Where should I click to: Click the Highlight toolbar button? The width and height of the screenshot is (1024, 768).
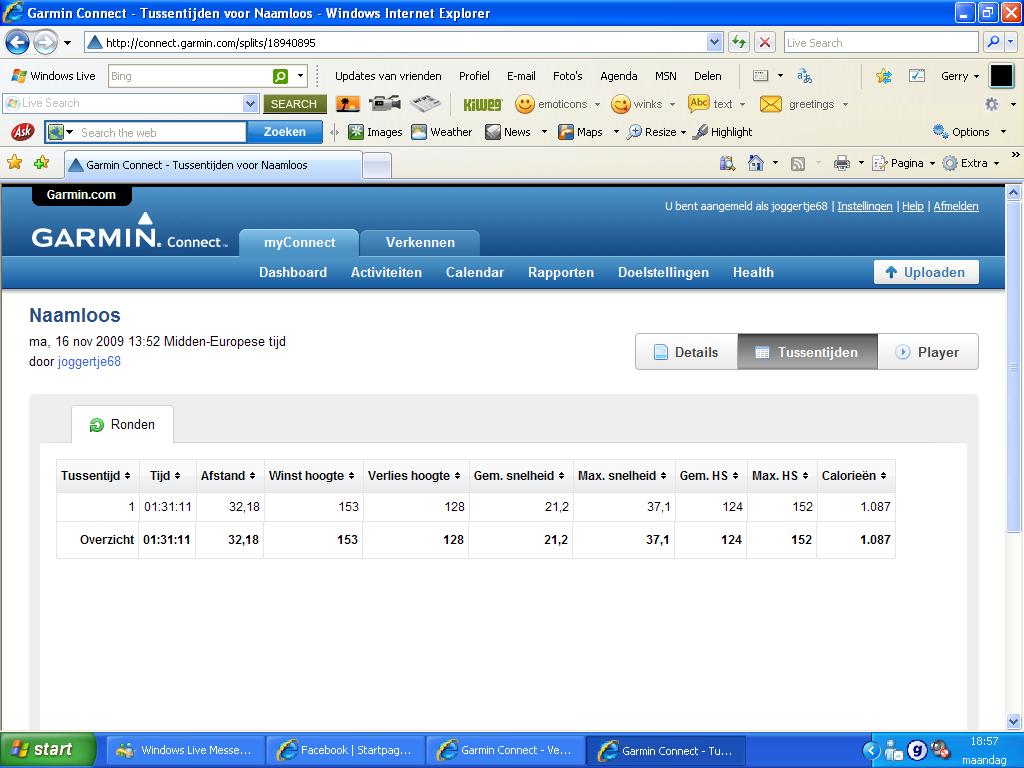pyautogui.click(x=722, y=132)
